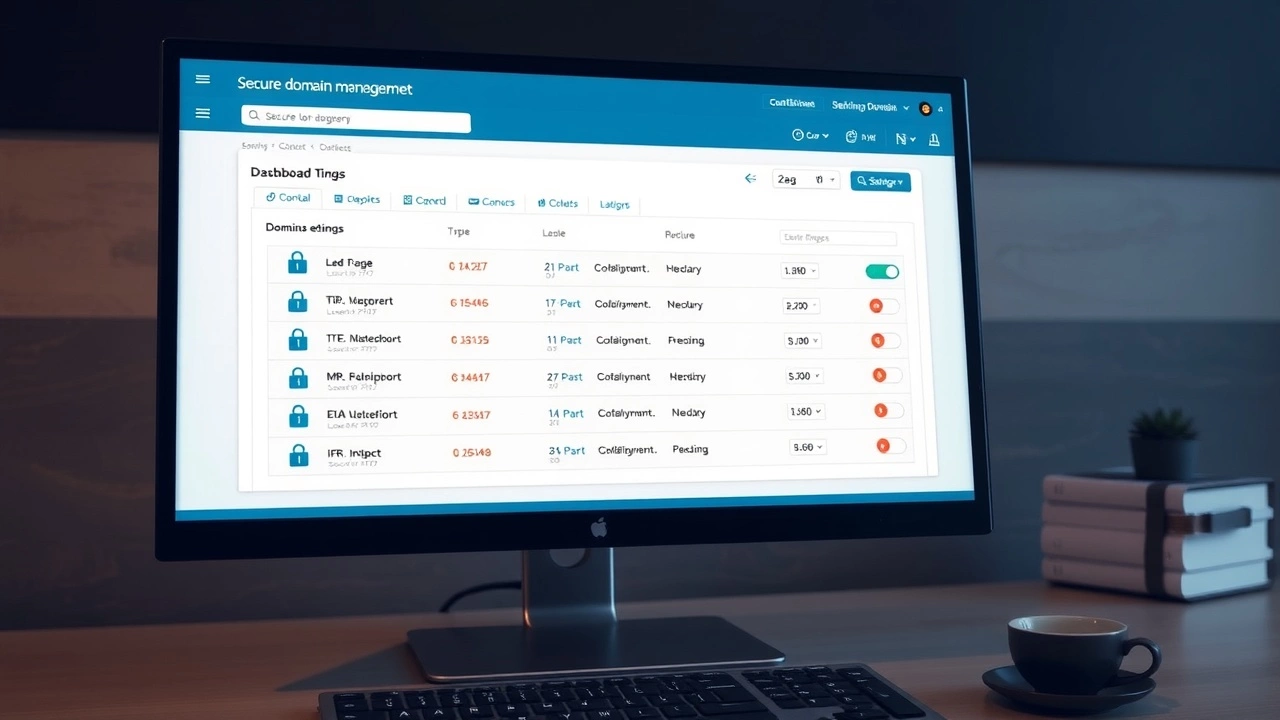Open the 1.810 dropdown in Led Page row
Viewport: 1280px width, 720px height.
click(800, 271)
